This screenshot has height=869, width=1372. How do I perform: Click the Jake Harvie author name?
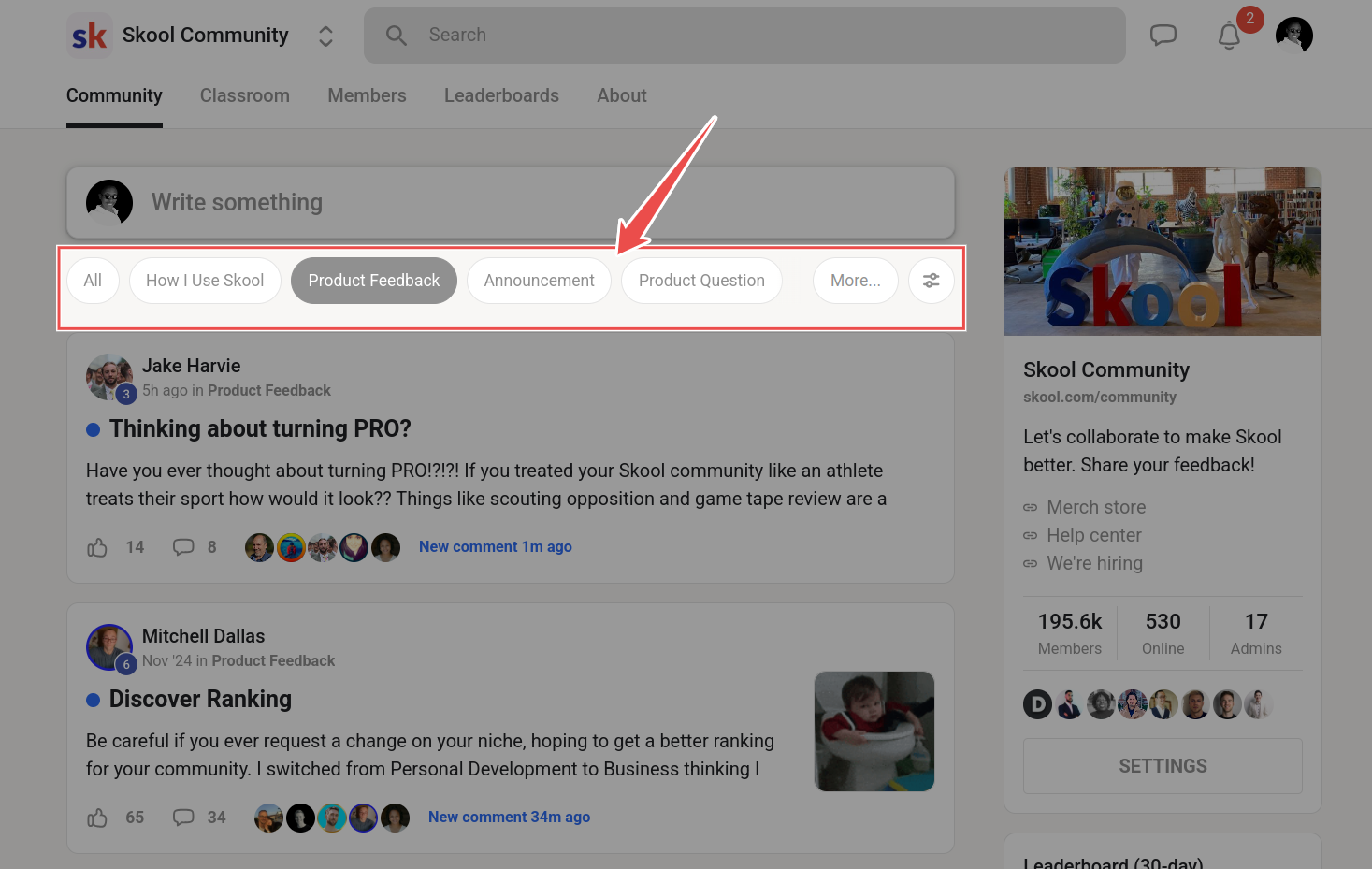[192, 366]
